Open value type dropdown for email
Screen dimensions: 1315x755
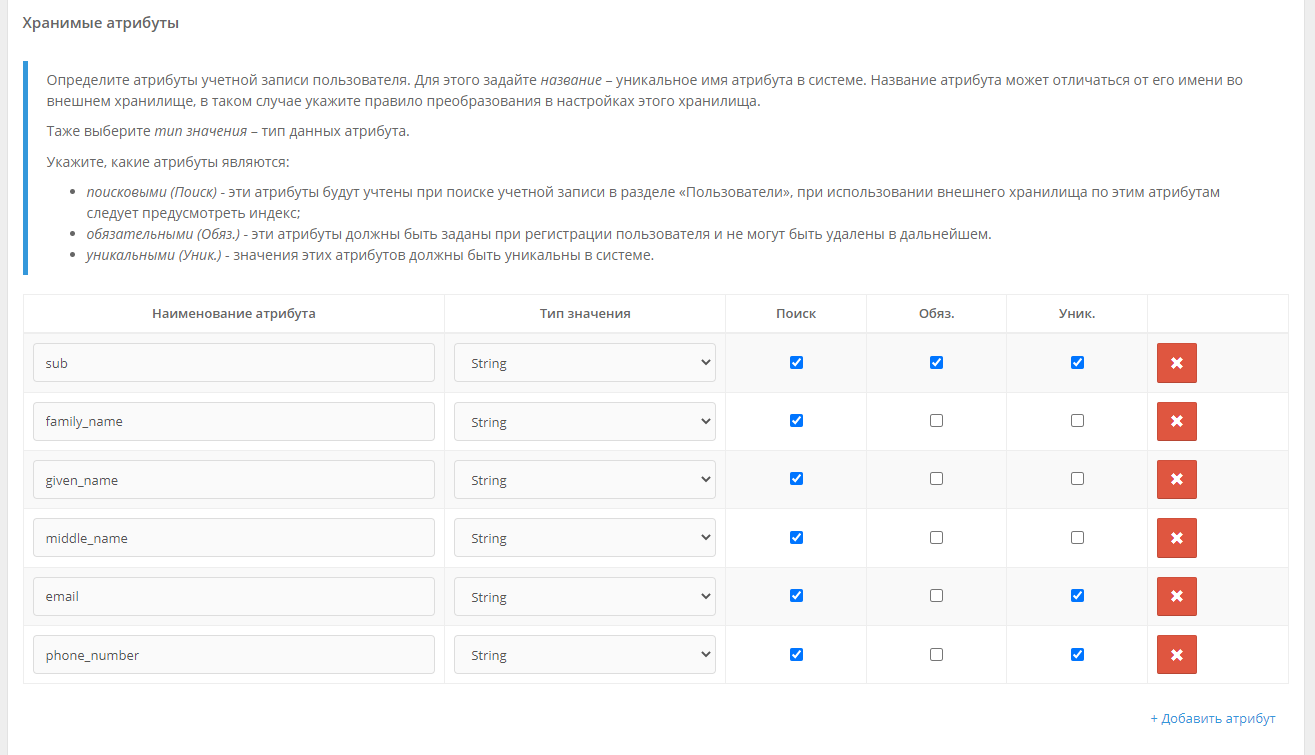pos(584,597)
